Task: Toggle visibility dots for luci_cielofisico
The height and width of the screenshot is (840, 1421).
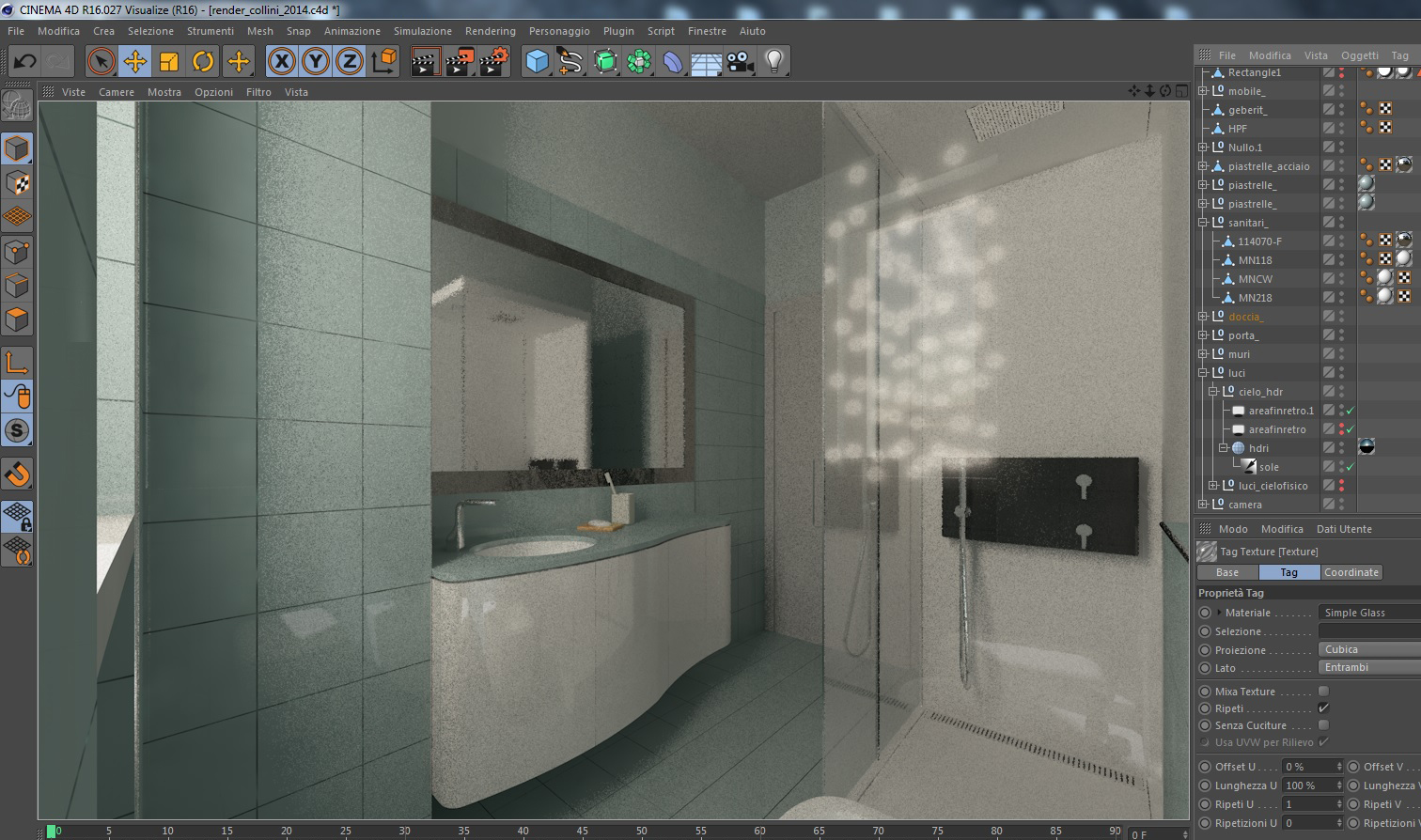Action: click(1342, 486)
